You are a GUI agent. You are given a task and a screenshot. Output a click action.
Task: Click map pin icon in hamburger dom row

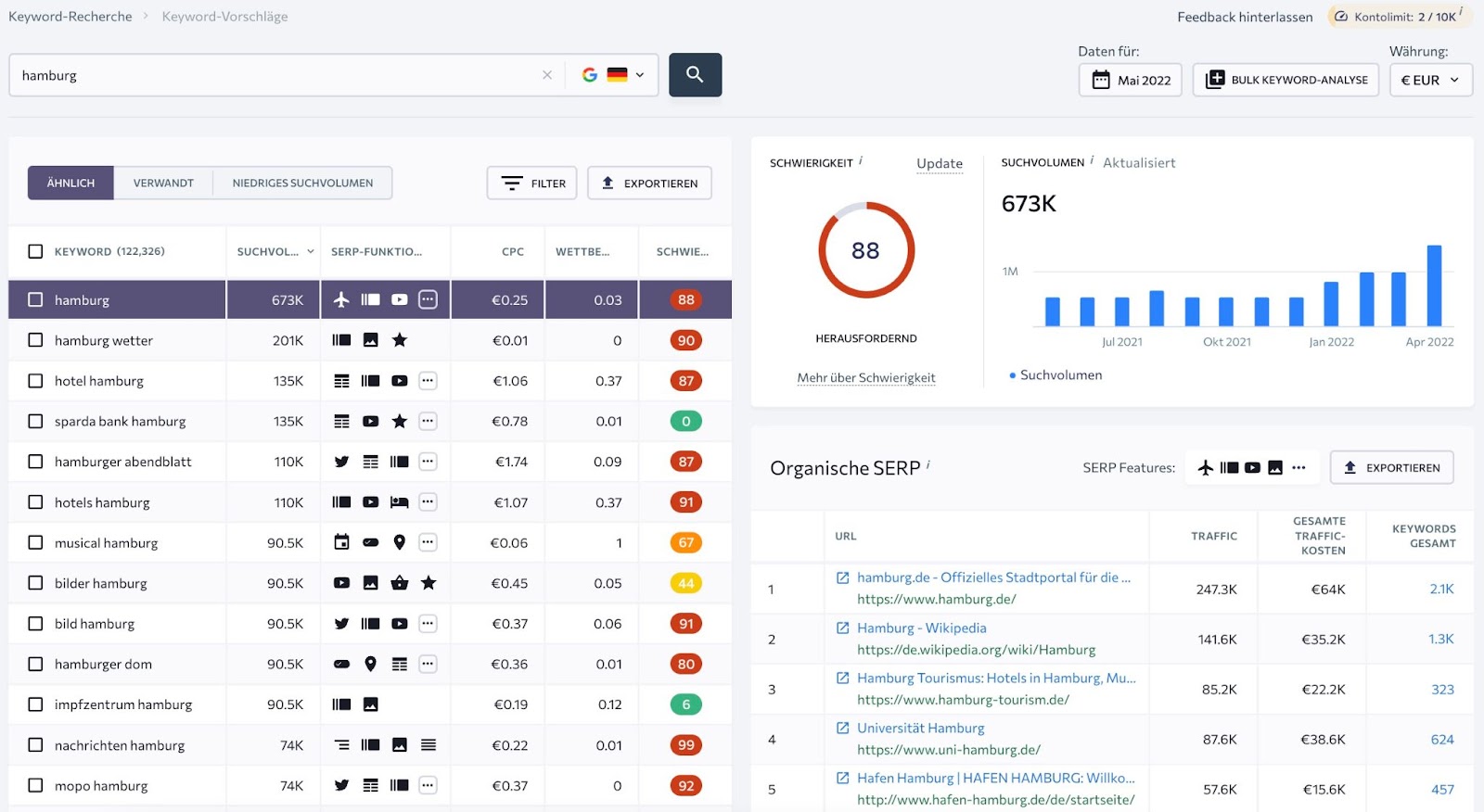pyautogui.click(x=370, y=664)
